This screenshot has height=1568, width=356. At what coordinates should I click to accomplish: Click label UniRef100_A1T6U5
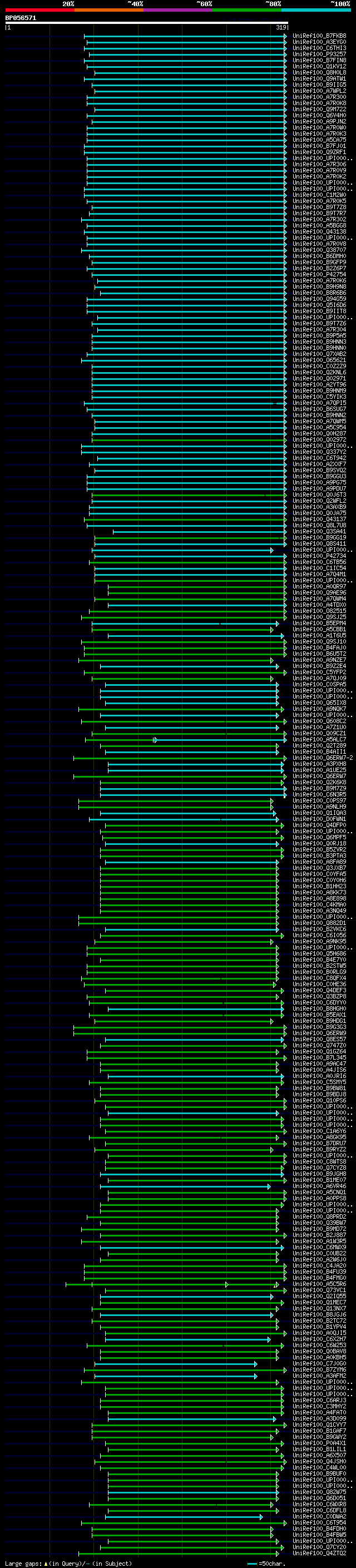pos(319,635)
